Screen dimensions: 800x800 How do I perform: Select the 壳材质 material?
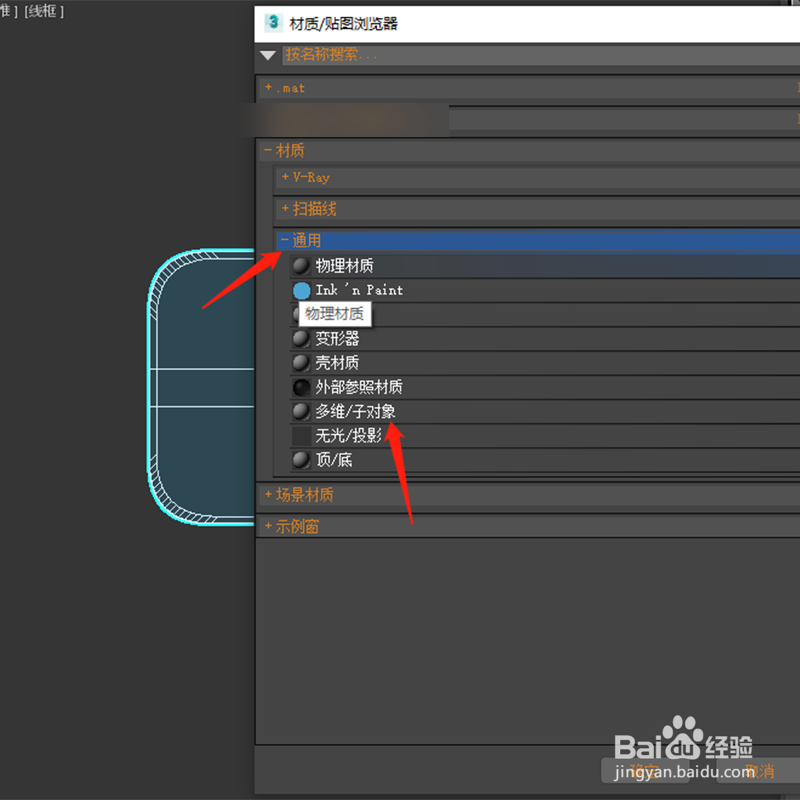point(545,363)
